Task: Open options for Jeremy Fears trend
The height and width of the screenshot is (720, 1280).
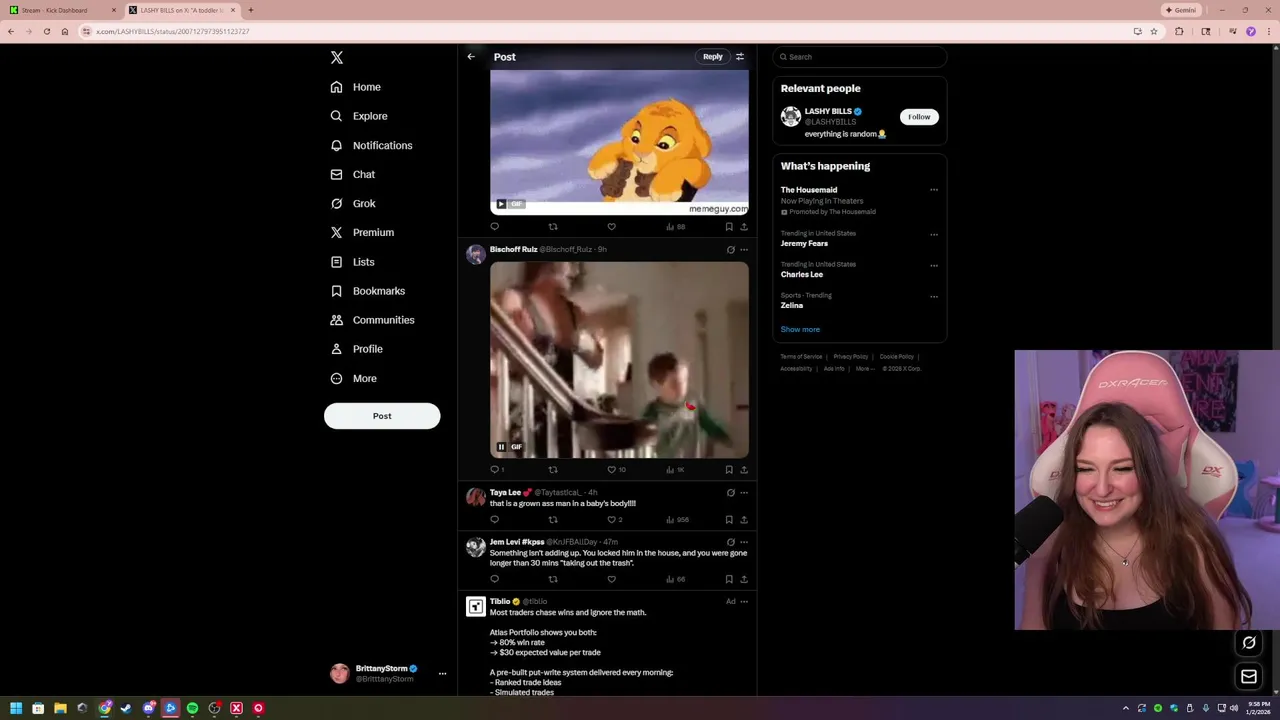Action: coord(934,235)
